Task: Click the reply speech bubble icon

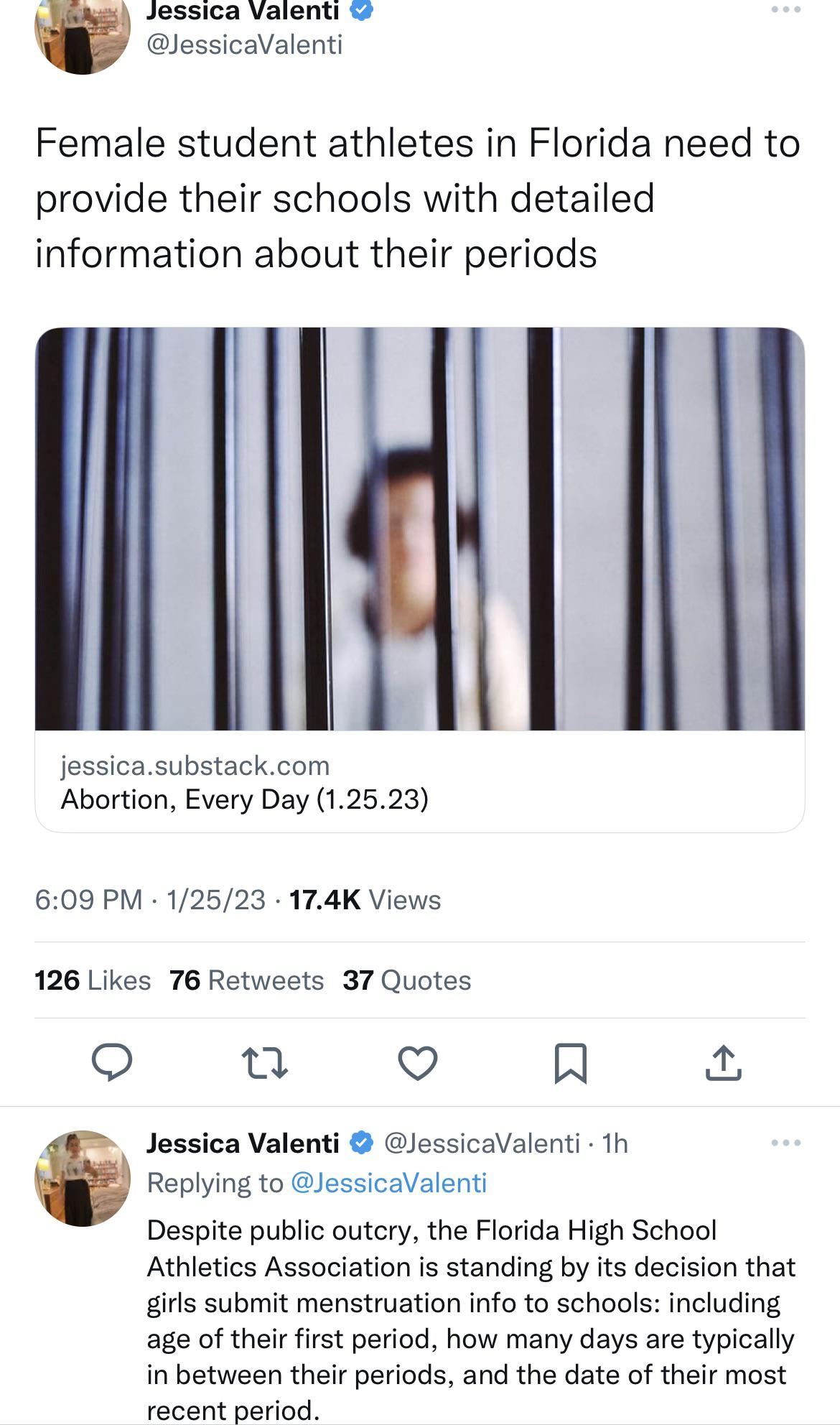Action: point(112,1062)
